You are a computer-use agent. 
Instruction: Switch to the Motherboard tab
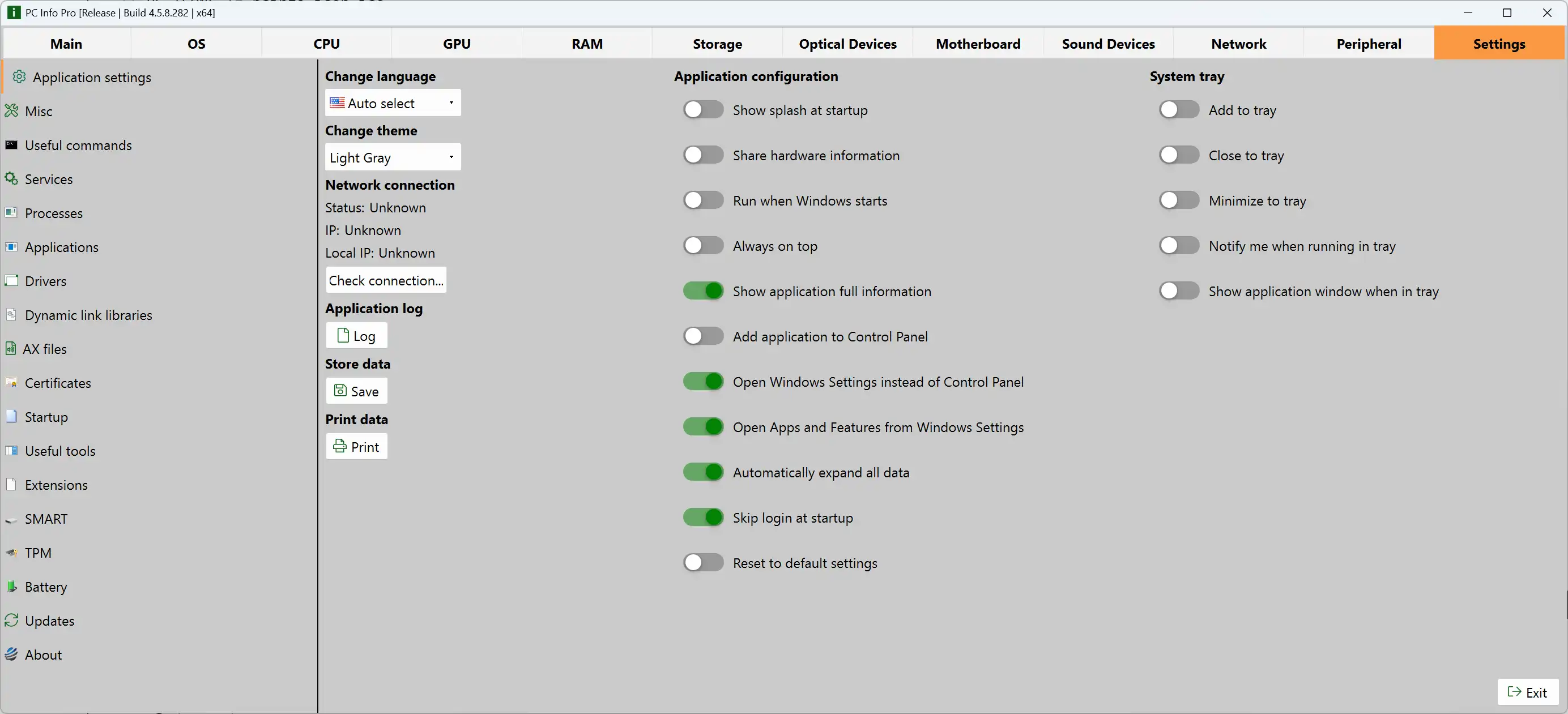click(978, 44)
